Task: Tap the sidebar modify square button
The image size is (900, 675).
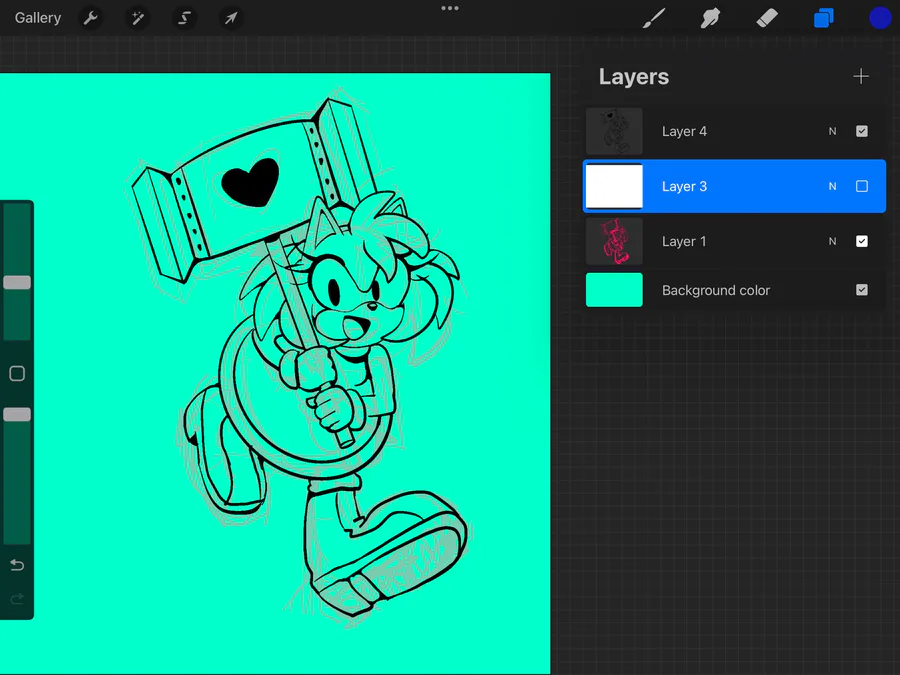Action: [17, 374]
